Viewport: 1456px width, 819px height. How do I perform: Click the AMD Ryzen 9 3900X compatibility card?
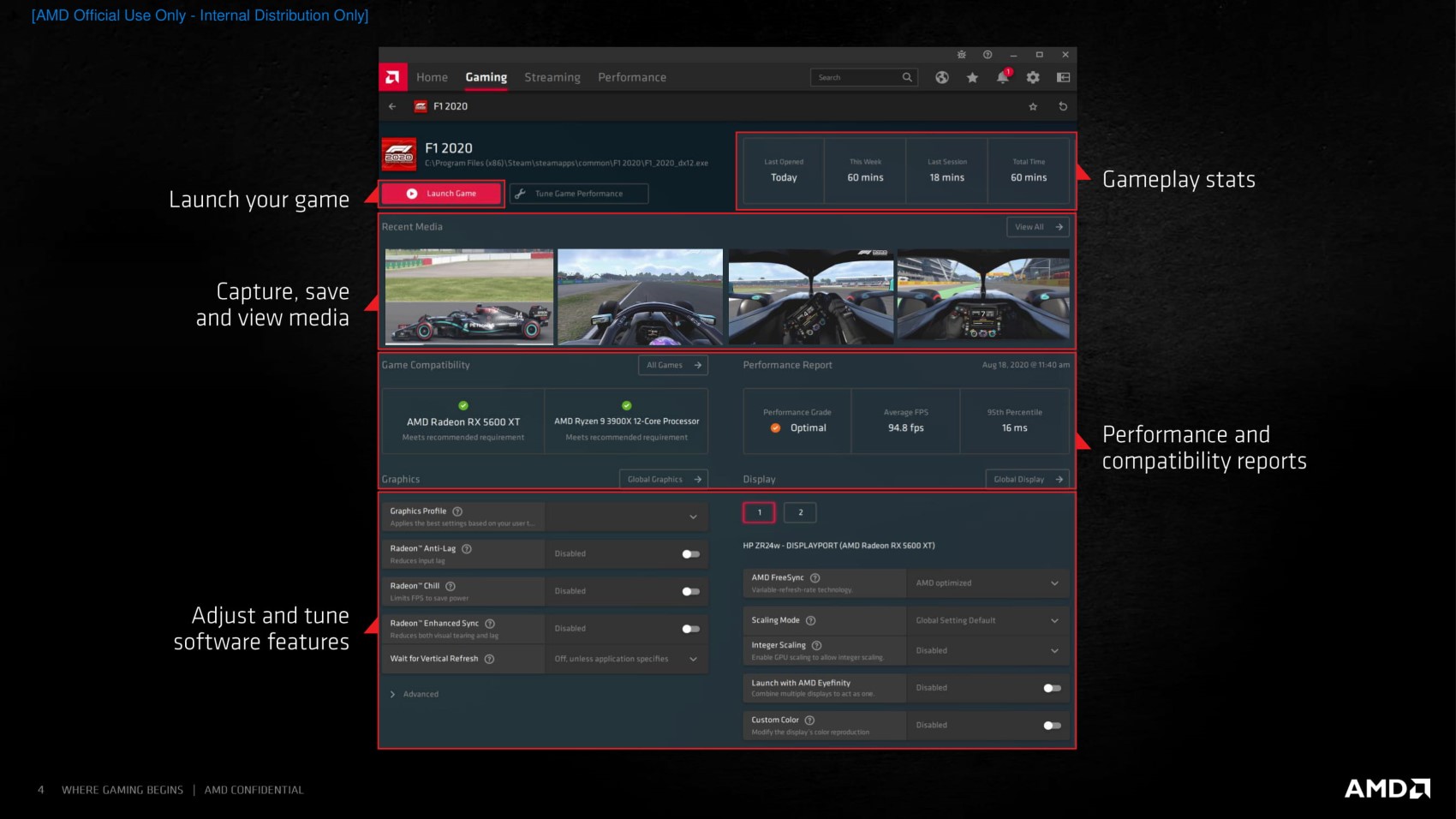click(x=627, y=421)
